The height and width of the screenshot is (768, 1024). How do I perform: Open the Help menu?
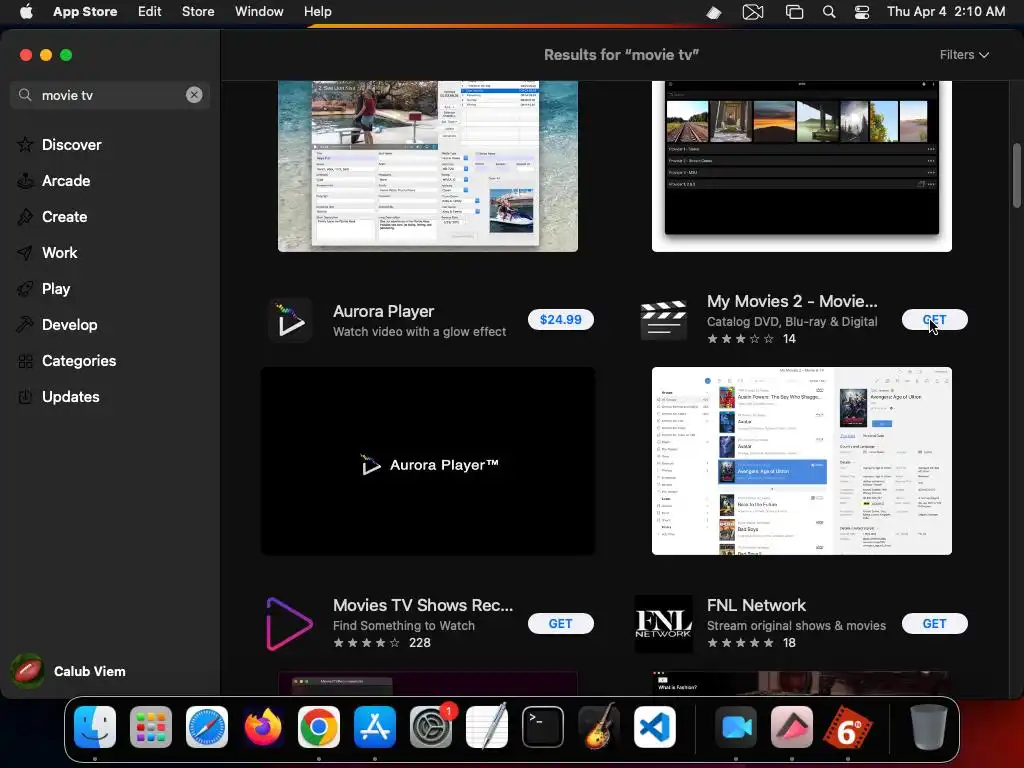317,12
